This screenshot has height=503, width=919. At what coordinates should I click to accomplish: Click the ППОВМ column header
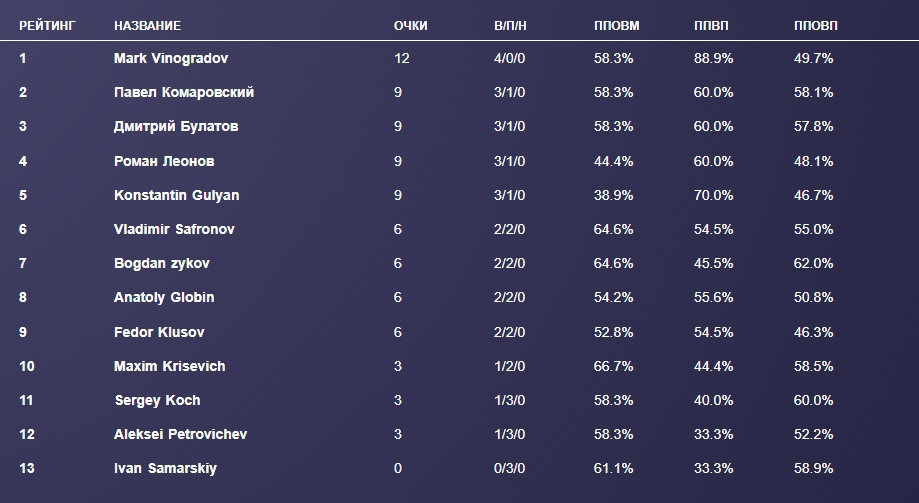coord(616,25)
